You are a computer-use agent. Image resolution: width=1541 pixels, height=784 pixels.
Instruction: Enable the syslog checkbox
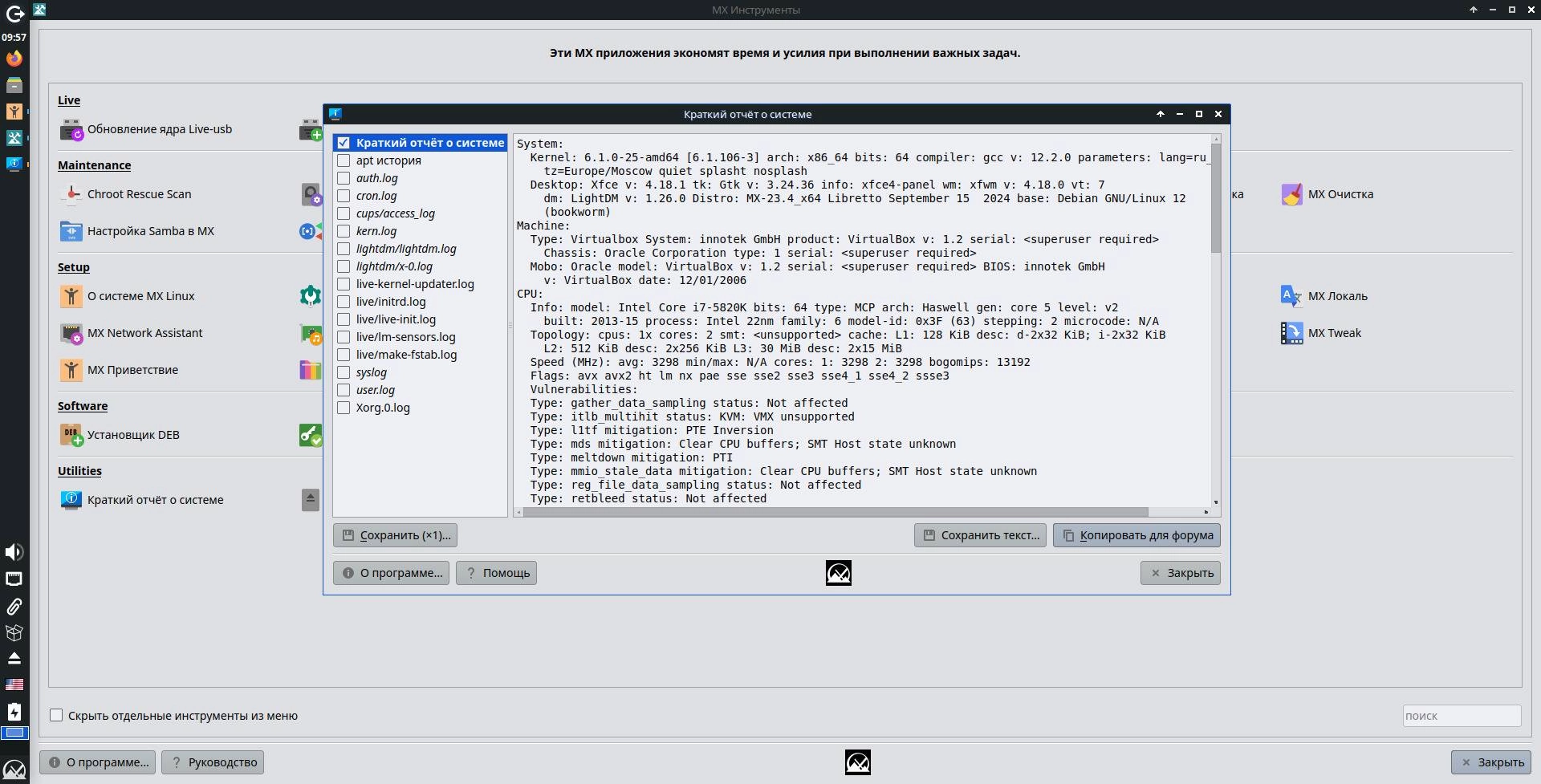coord(344,372)
